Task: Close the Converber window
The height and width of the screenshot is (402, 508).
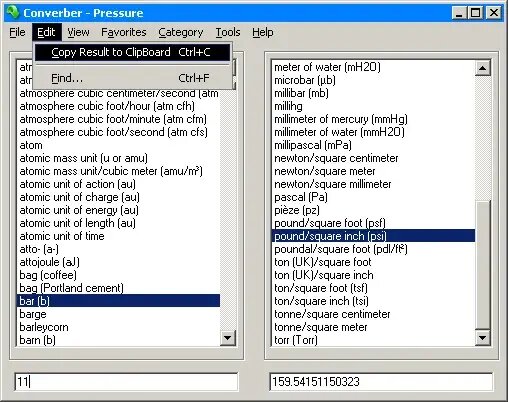Action: coord(493,13)
